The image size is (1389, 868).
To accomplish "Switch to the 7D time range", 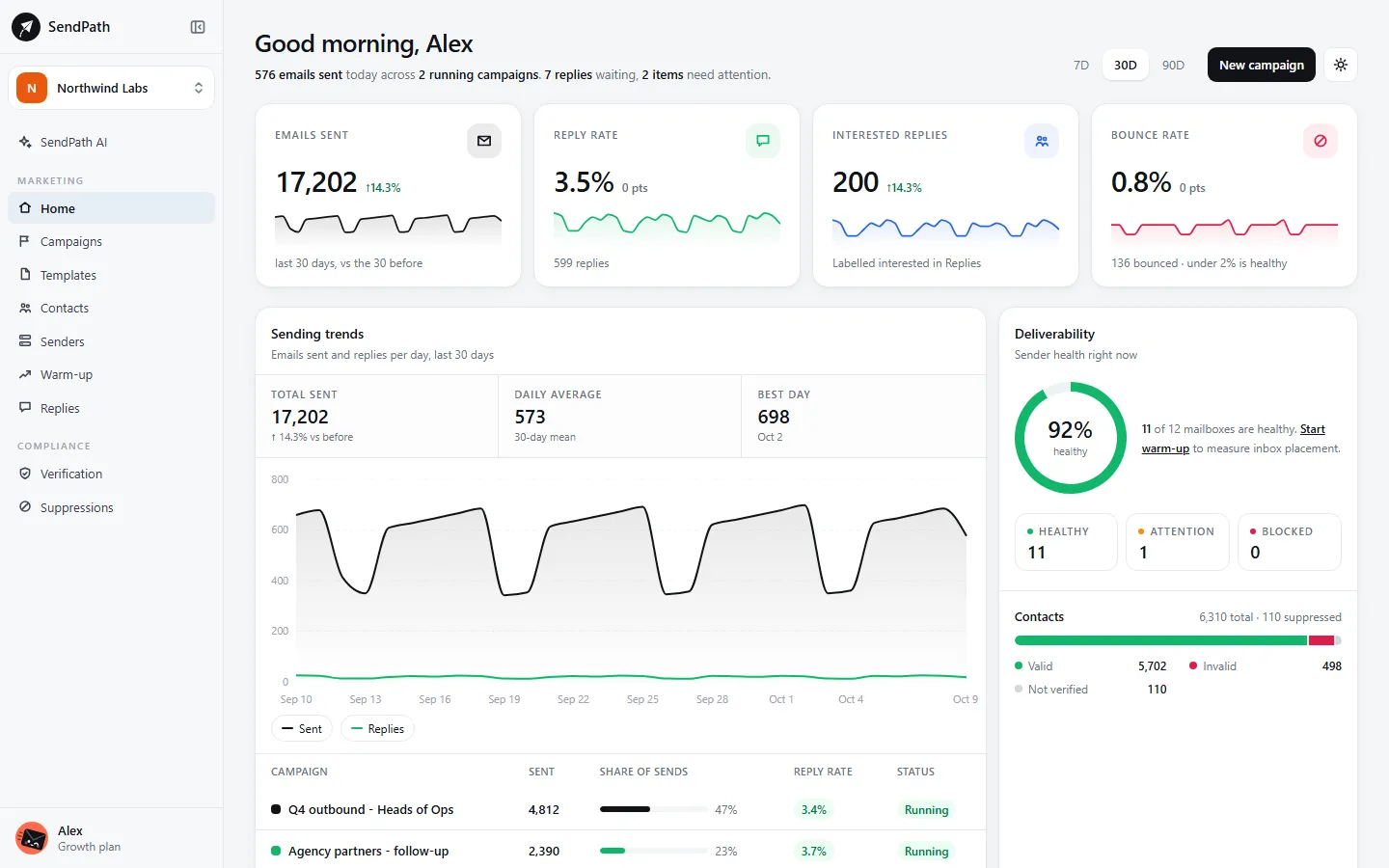I will 1081,65.
